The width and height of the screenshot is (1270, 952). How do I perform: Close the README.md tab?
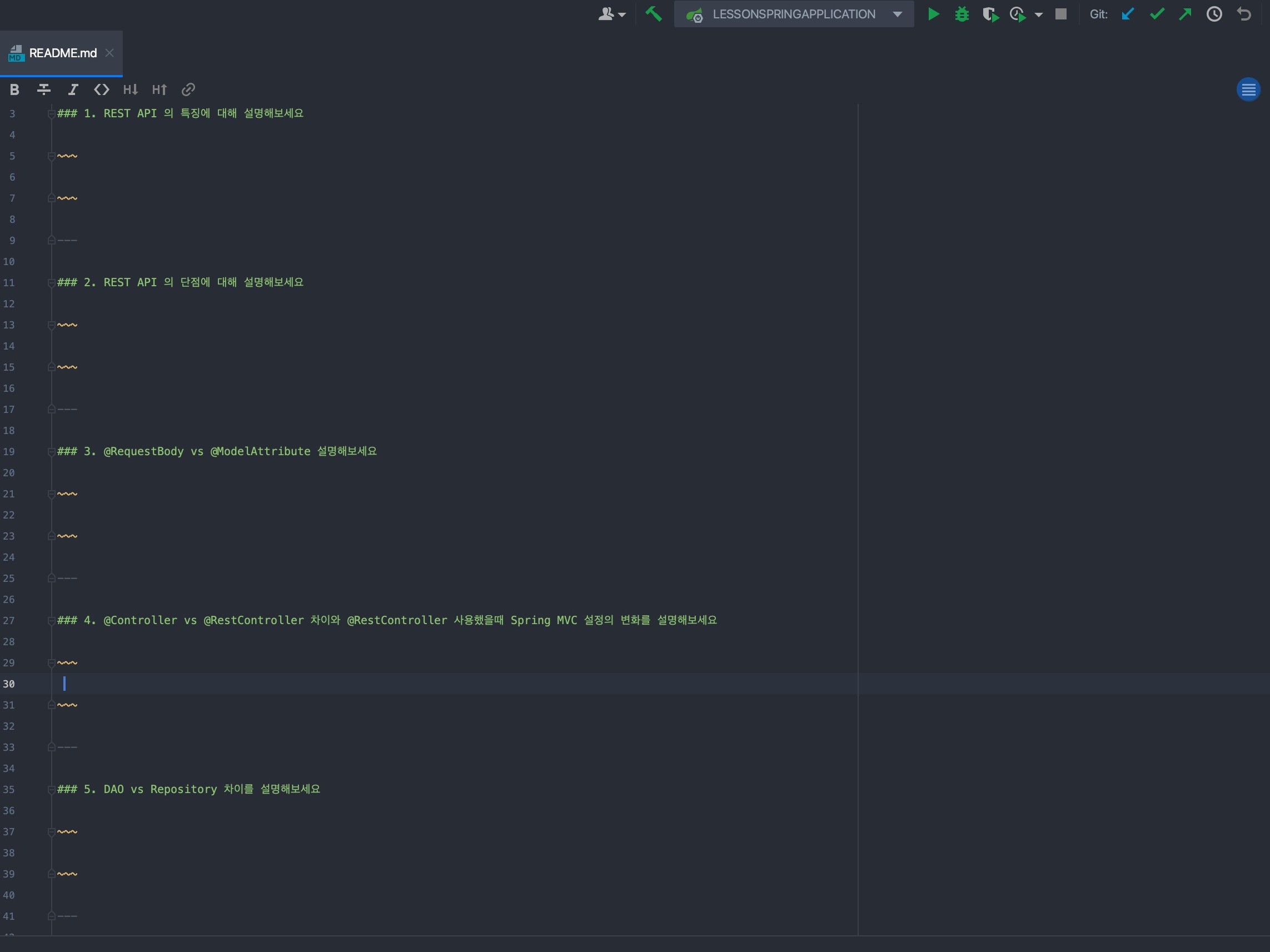[109, 53]
